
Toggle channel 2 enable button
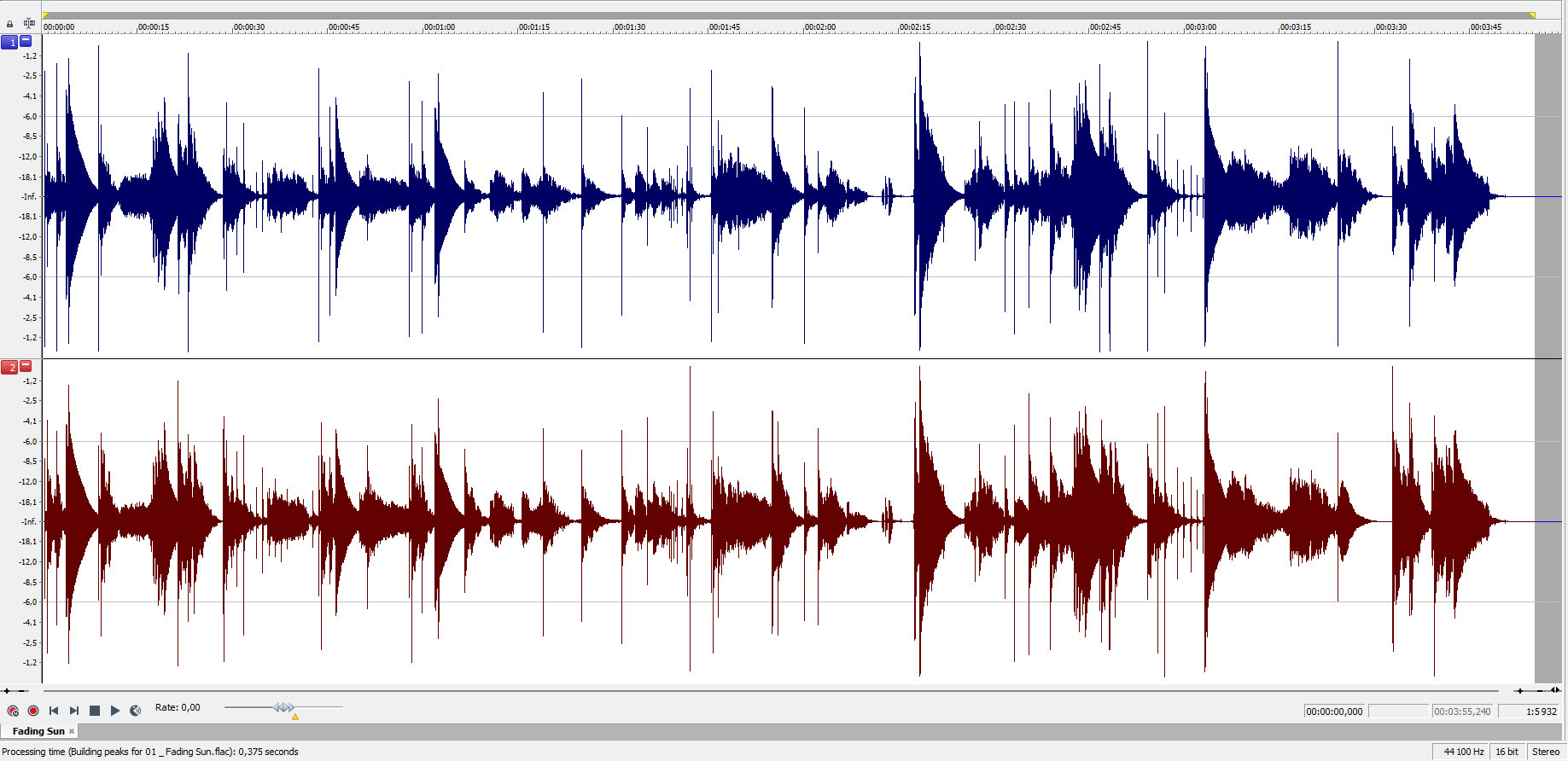point(9,367)
